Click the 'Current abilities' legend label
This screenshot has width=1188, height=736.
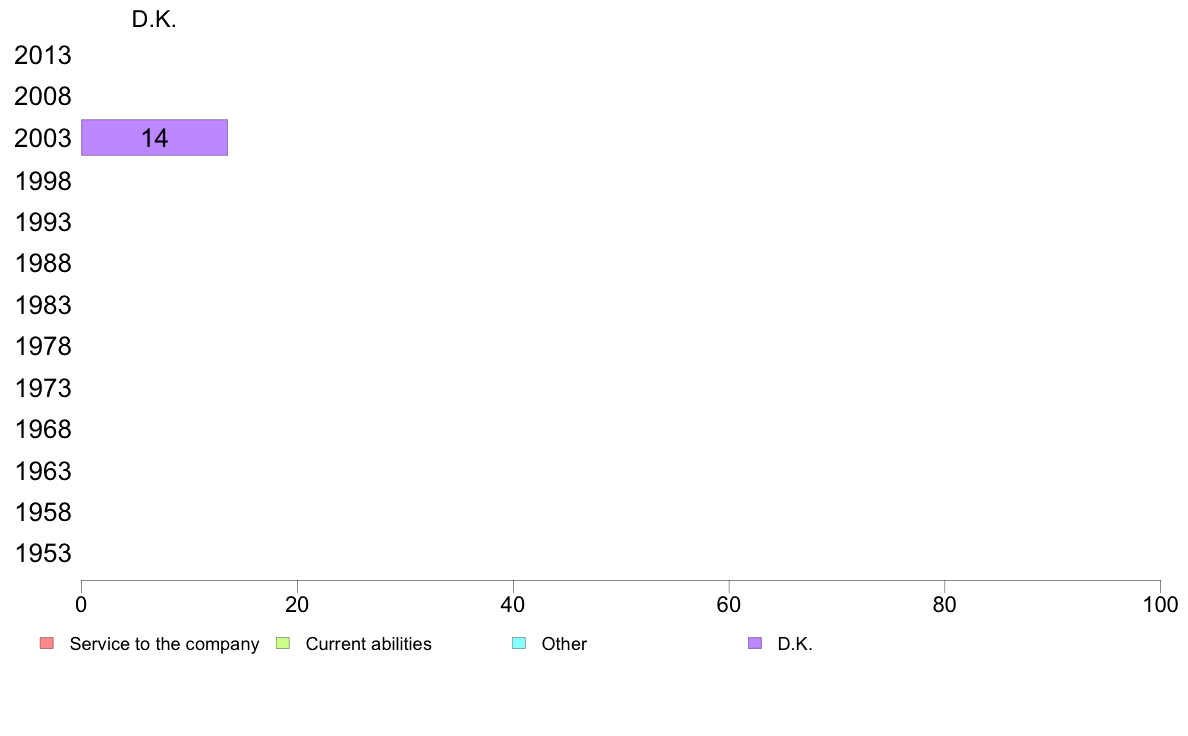coord(368,644)
